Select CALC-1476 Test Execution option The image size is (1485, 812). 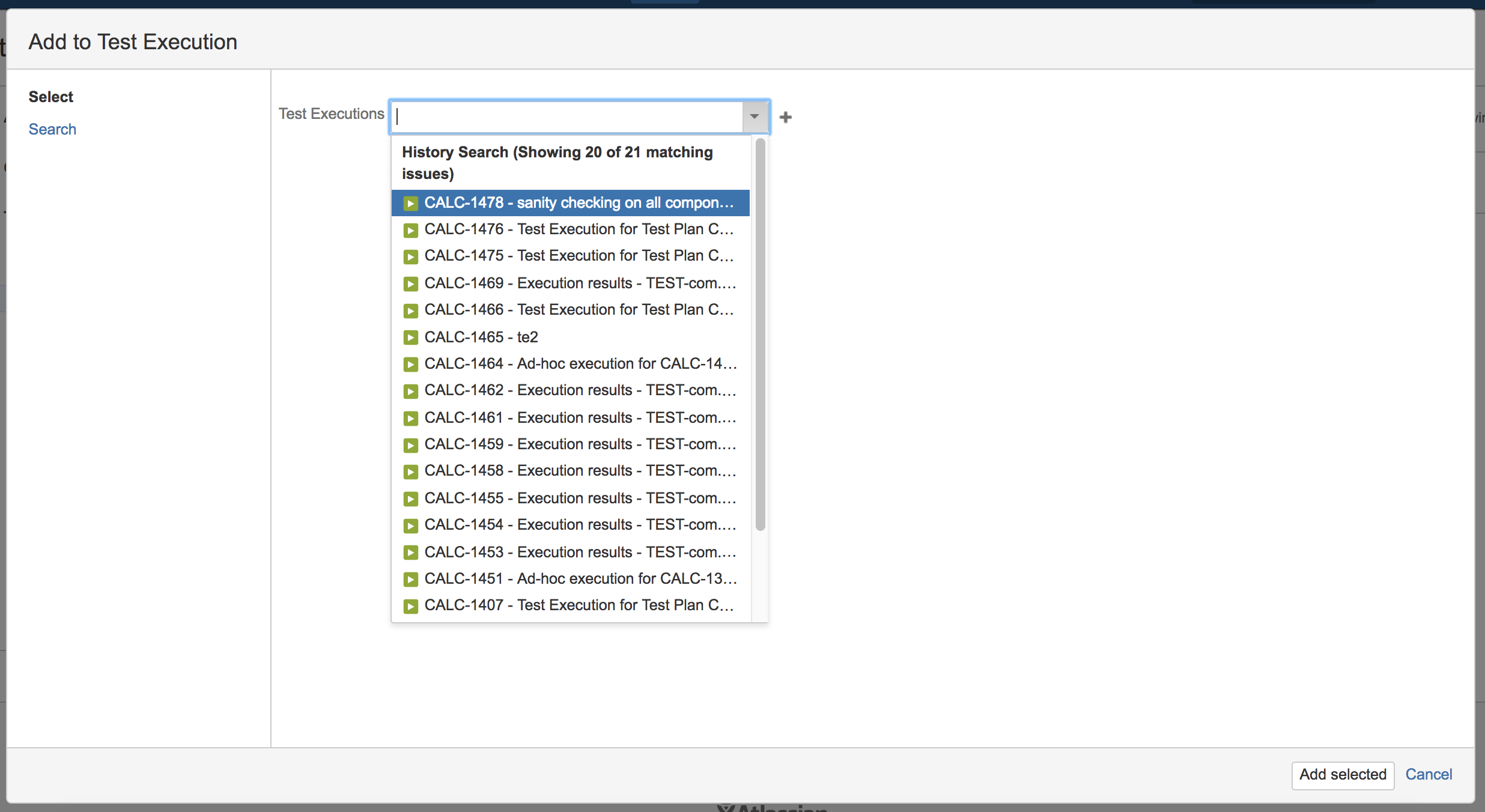coord(571,229)
